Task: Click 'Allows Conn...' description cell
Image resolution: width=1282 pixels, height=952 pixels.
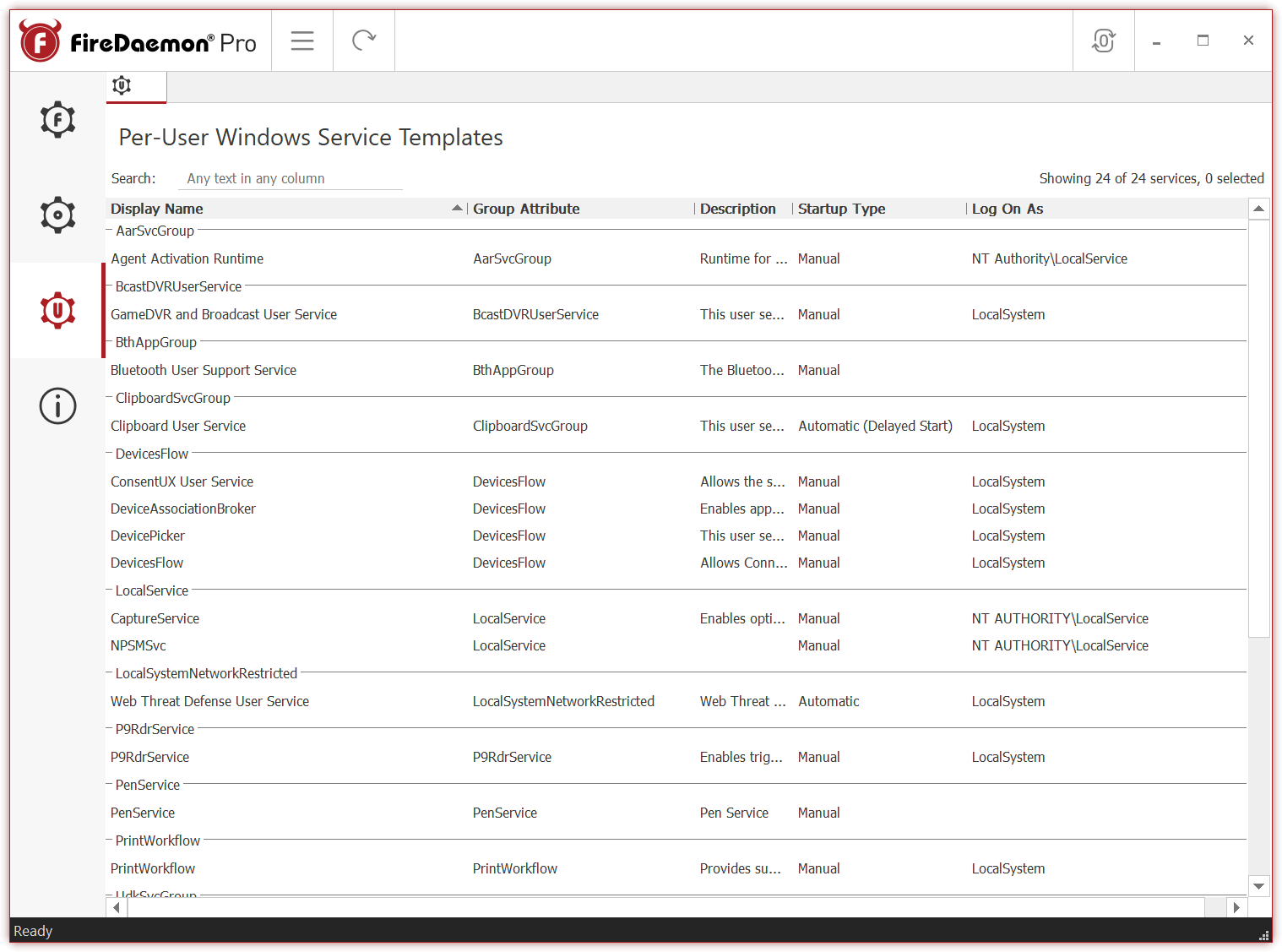Action: tap(743, 563)
